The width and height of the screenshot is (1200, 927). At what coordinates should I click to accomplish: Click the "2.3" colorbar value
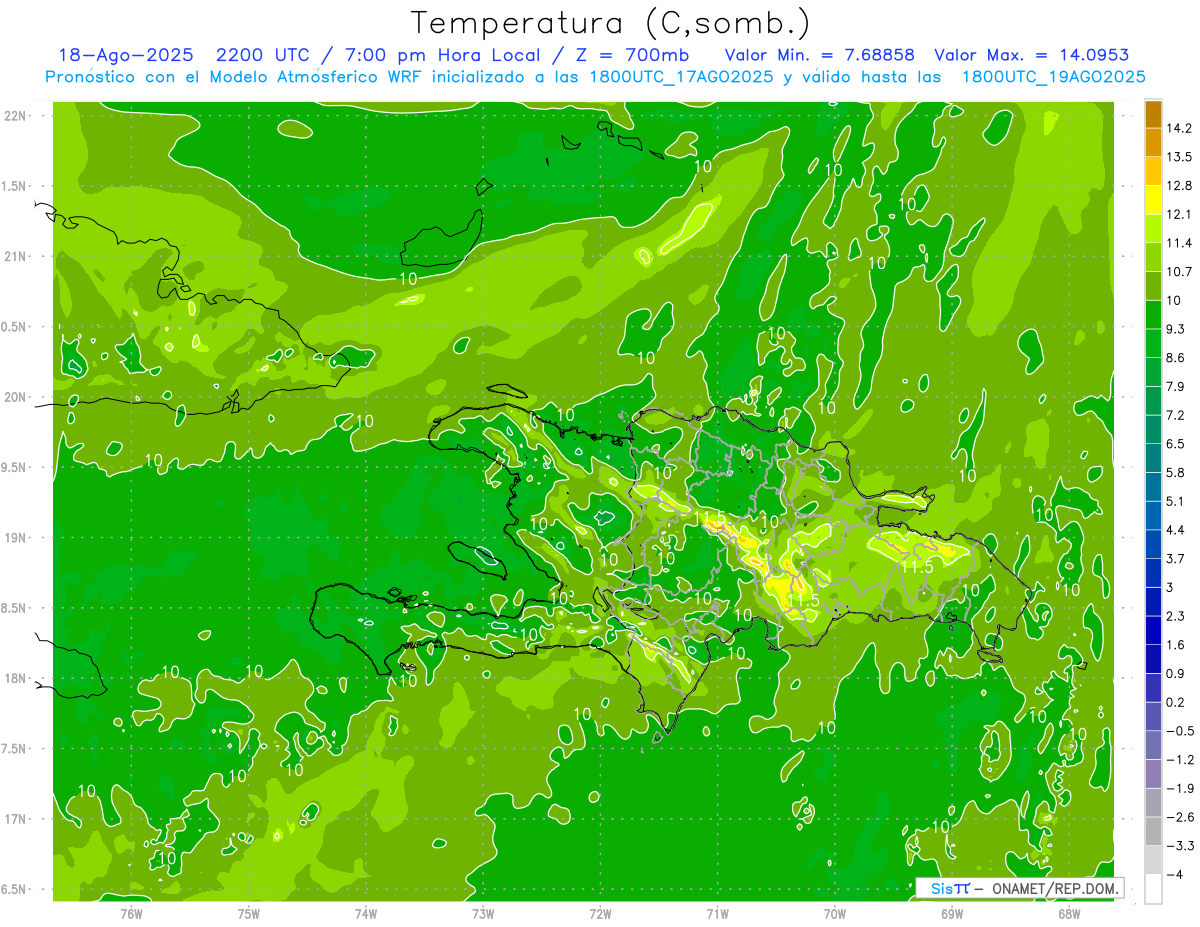tap(1175, 616)
